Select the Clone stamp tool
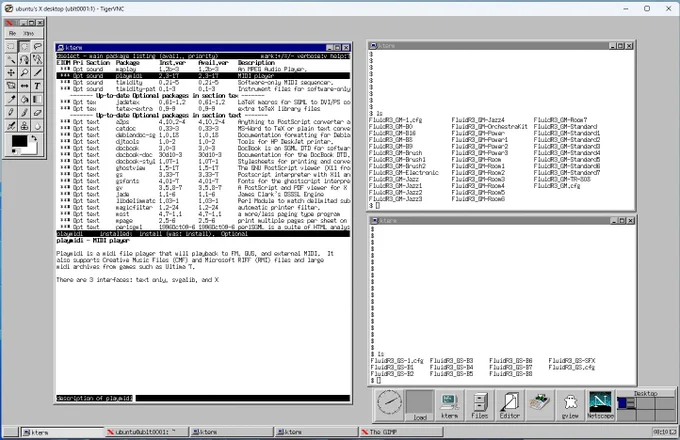Viewport: 680px width, 440px height. pos(24,126)
